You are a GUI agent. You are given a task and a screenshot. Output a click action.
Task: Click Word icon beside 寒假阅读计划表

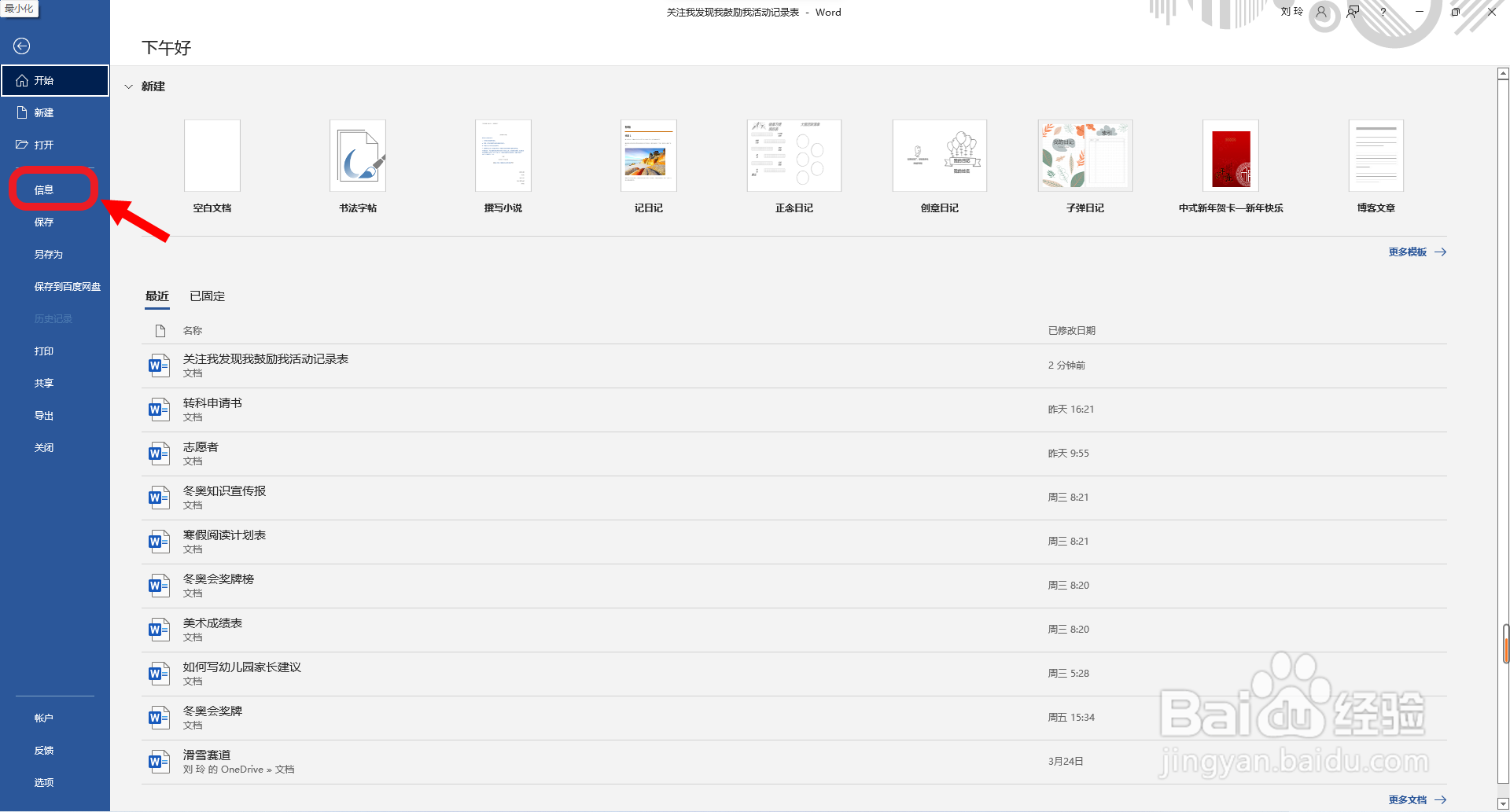(x=160, y=542)
